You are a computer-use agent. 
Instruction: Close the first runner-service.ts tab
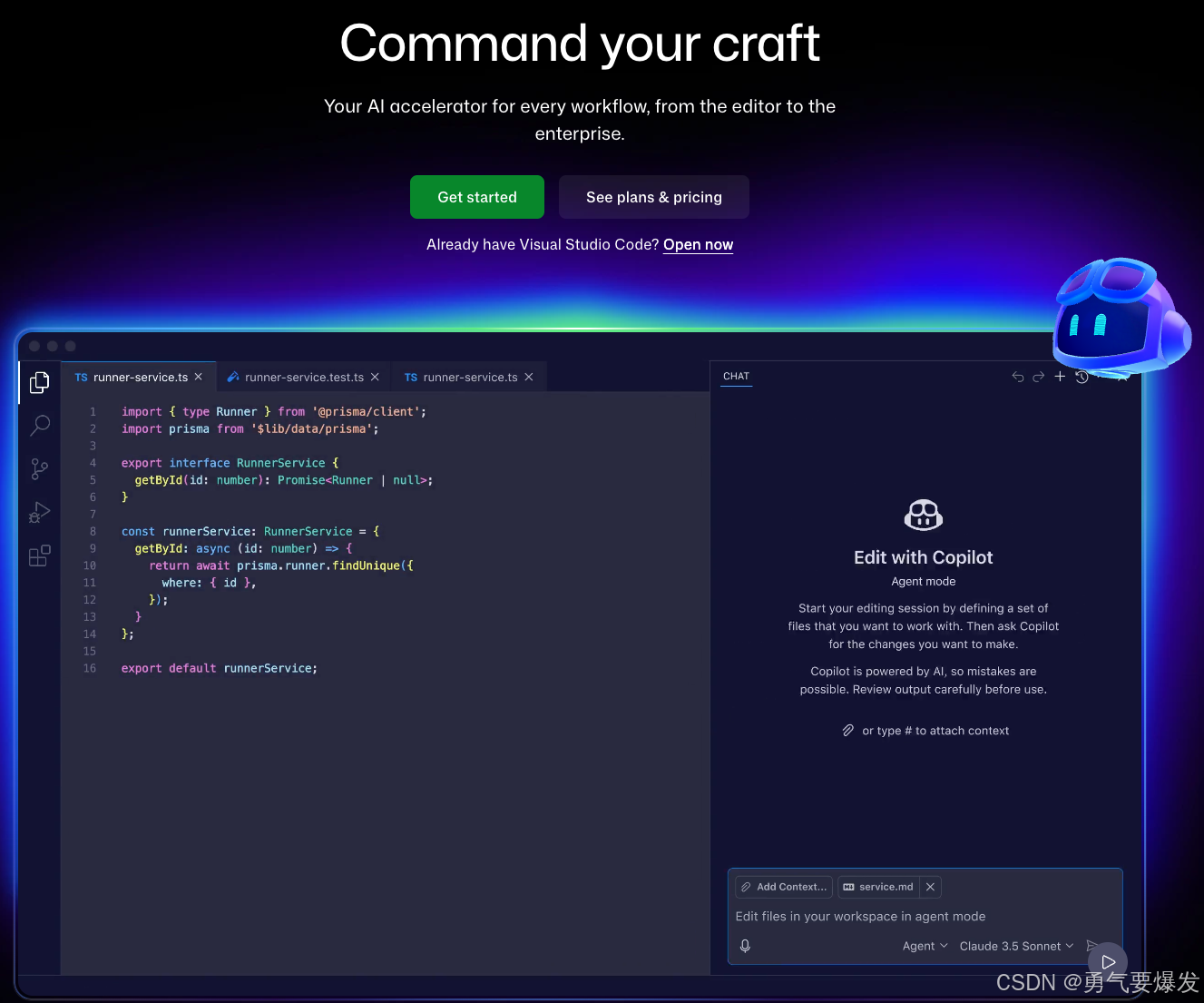coord(199,377)
